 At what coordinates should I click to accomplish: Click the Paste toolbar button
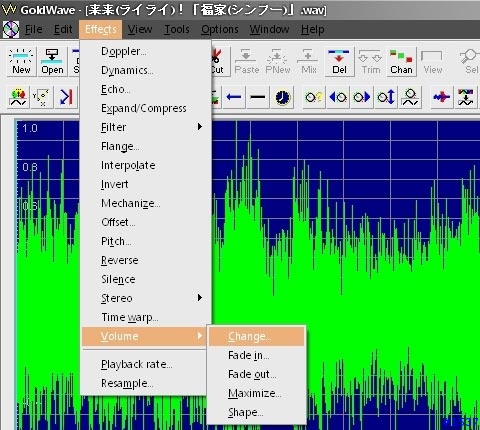tap(247, 62)
